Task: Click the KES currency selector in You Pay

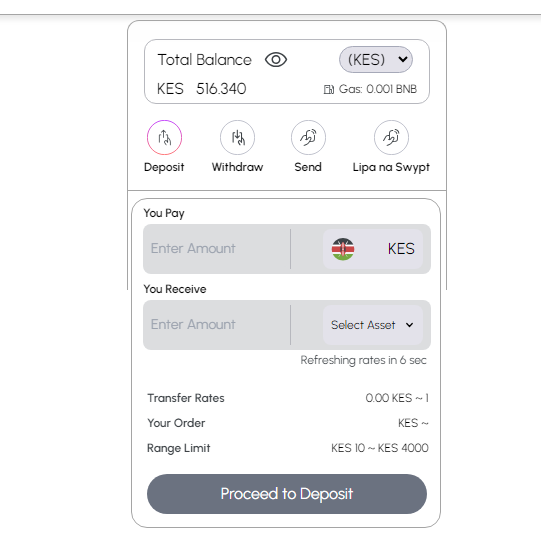Action: [x=373, y=249]
